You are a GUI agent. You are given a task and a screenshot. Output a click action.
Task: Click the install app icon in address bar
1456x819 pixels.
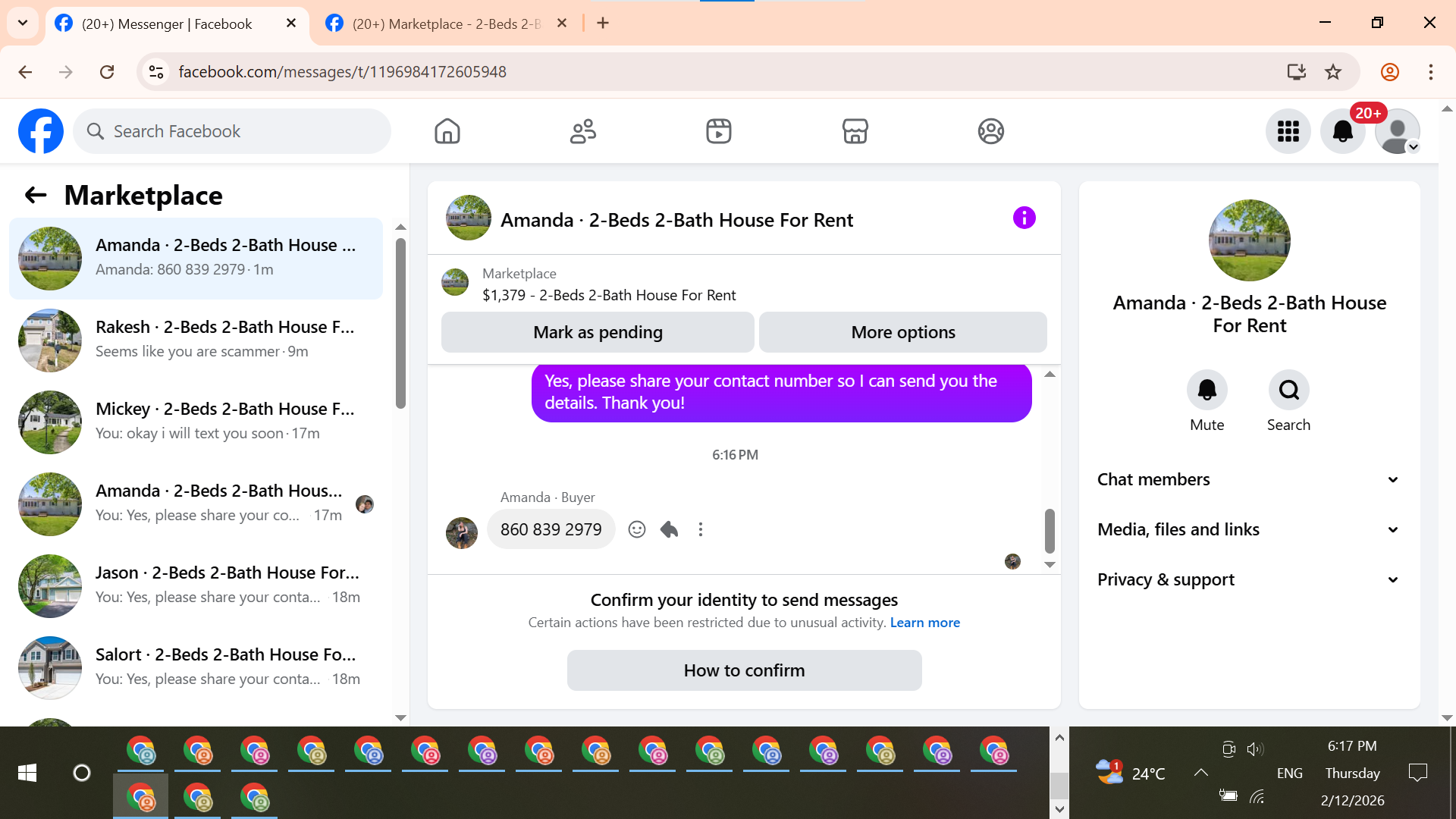[1296, 72]
